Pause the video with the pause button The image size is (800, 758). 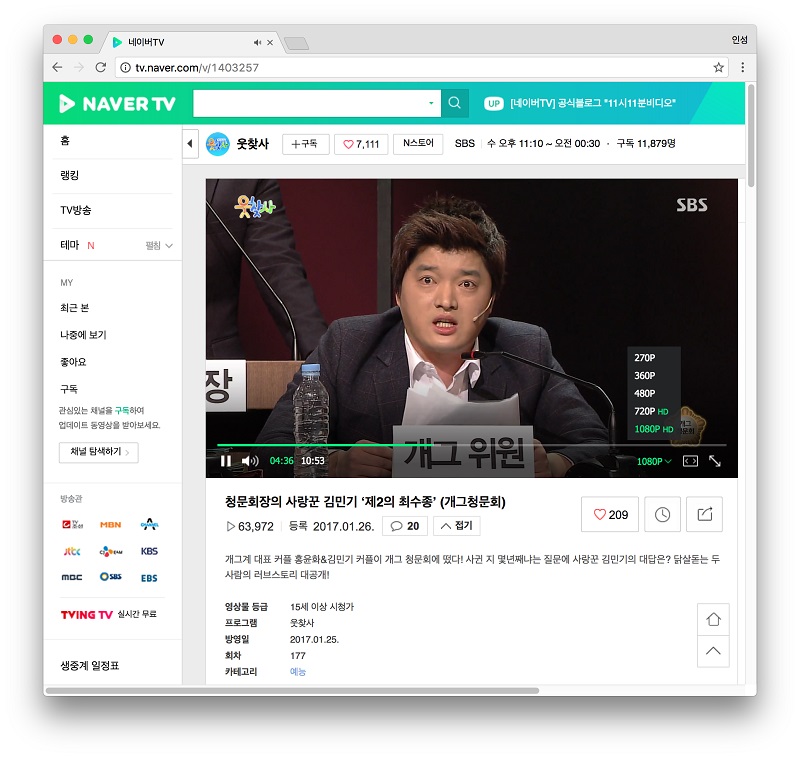tap(226, 461)
